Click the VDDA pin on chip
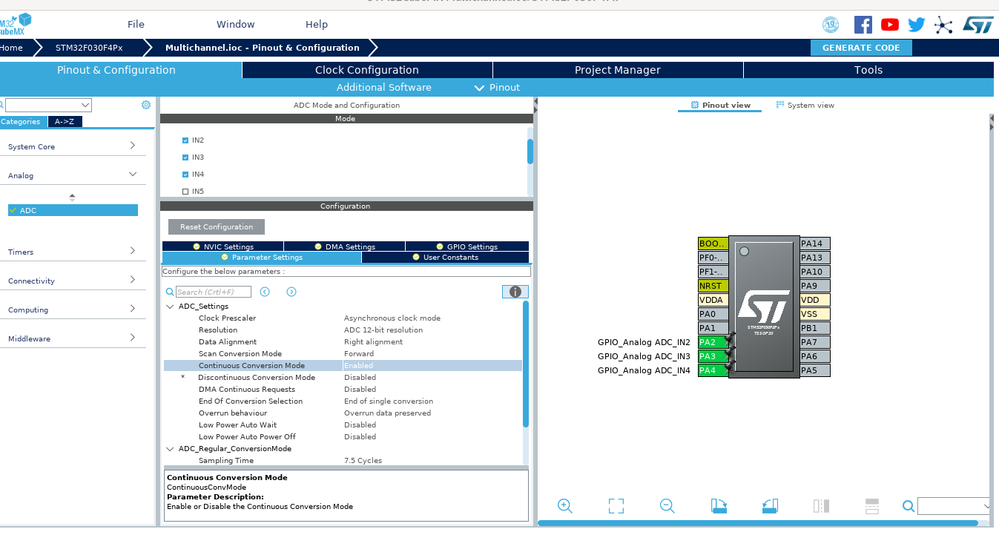The image size is (999, 533). click(x=713, y=299)
